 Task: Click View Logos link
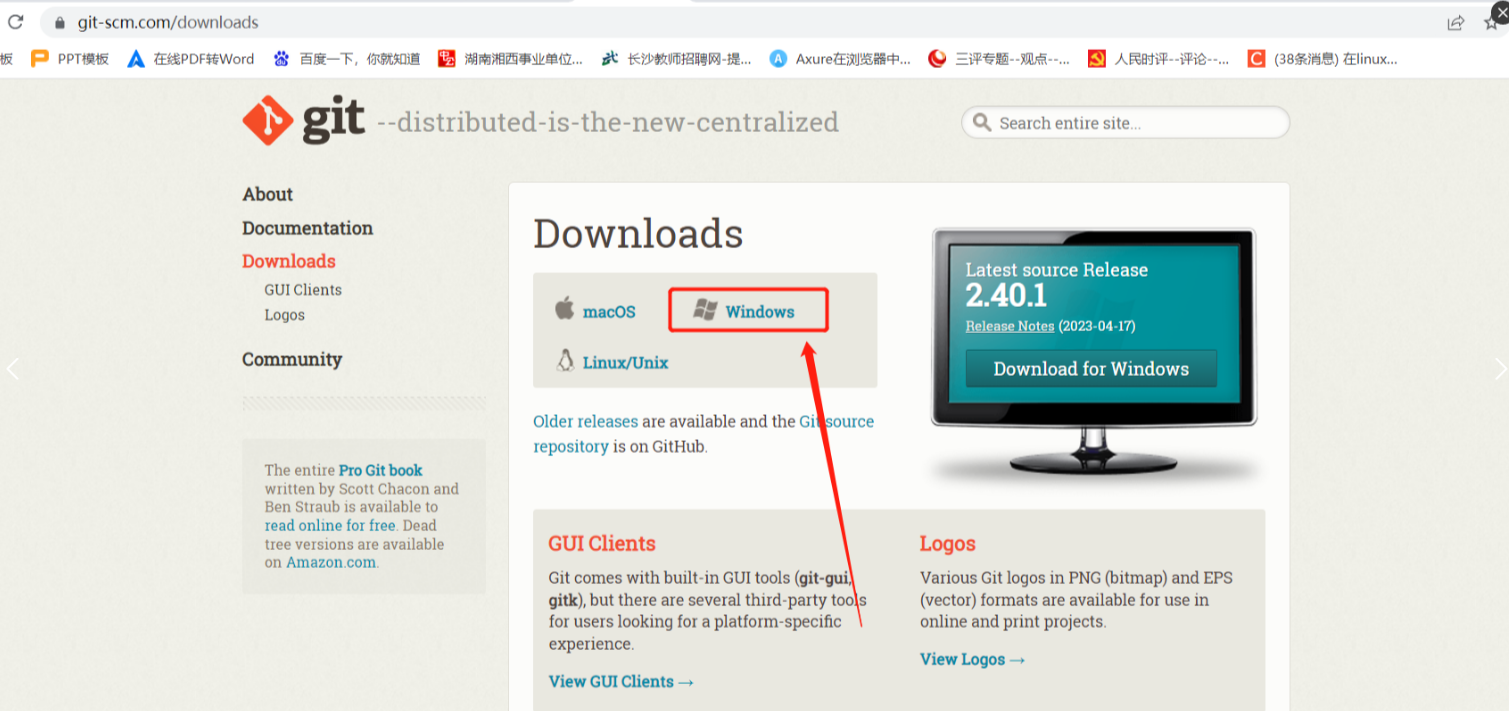tap(972, 660)
